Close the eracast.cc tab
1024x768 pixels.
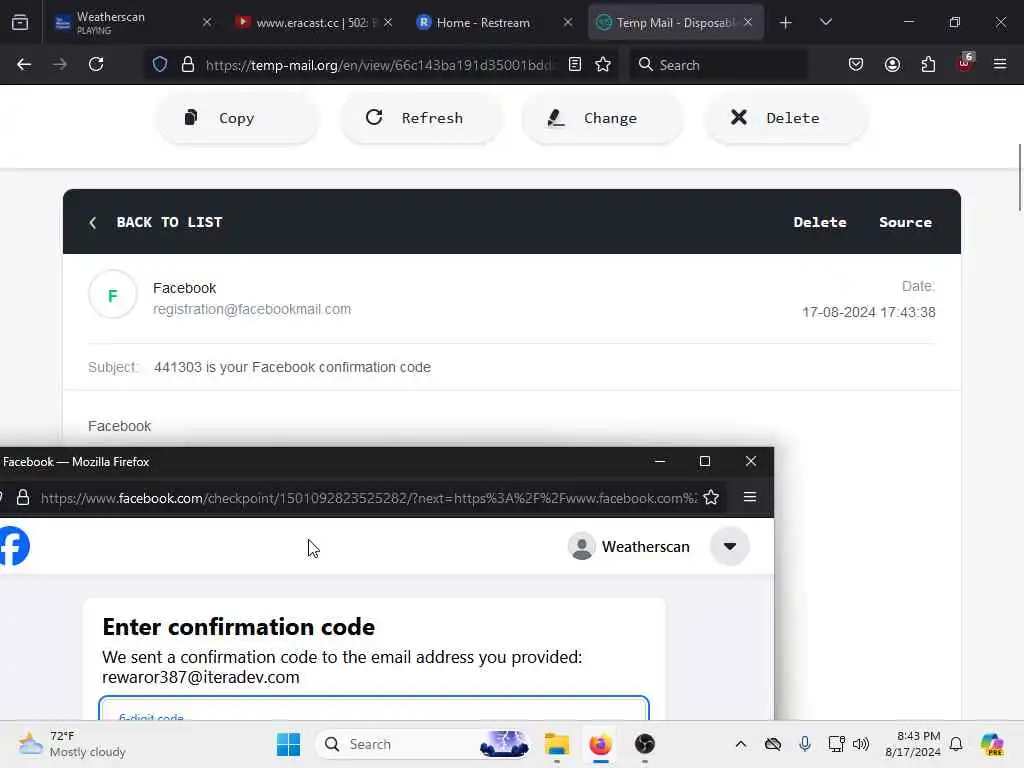point(388,23)
